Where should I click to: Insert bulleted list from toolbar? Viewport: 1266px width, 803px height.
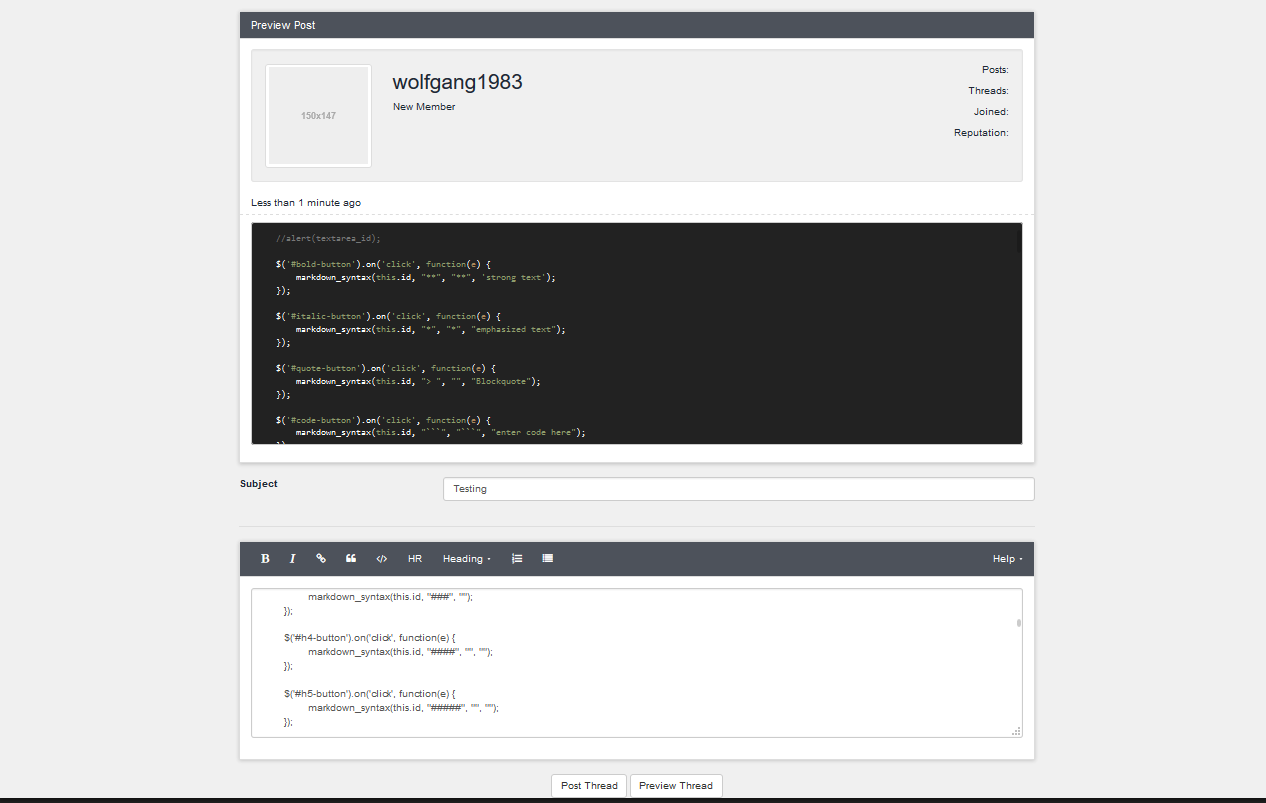(x=548, y=559)
